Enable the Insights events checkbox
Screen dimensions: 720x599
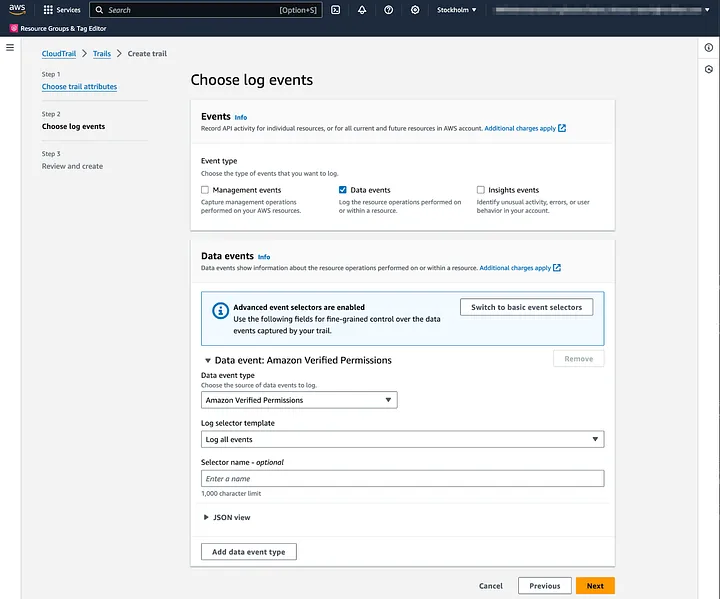(x=481, y=190)
